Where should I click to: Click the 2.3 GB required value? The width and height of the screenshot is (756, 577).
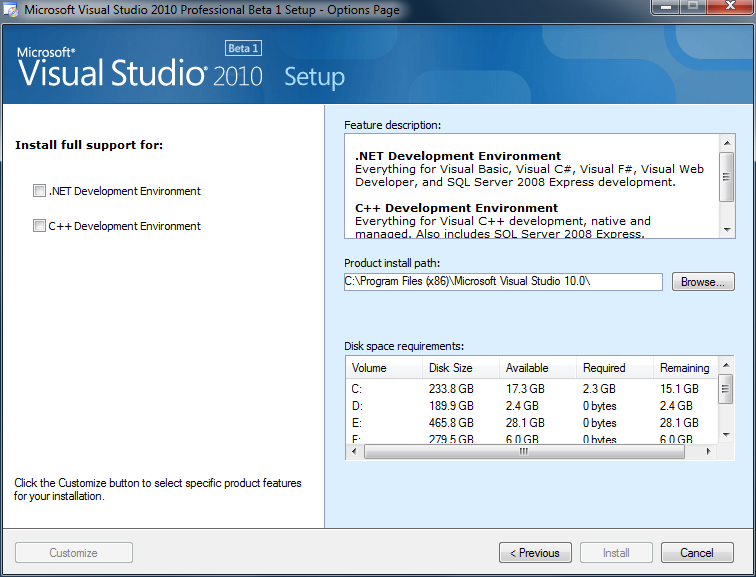[599, 389]
